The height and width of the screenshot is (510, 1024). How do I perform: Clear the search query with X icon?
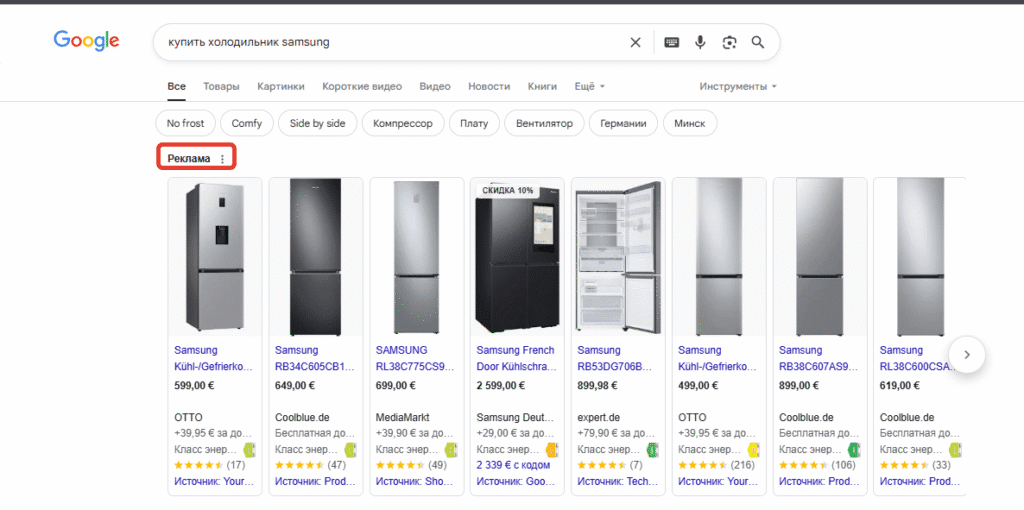pyautogui.click(x=635, y=42)
